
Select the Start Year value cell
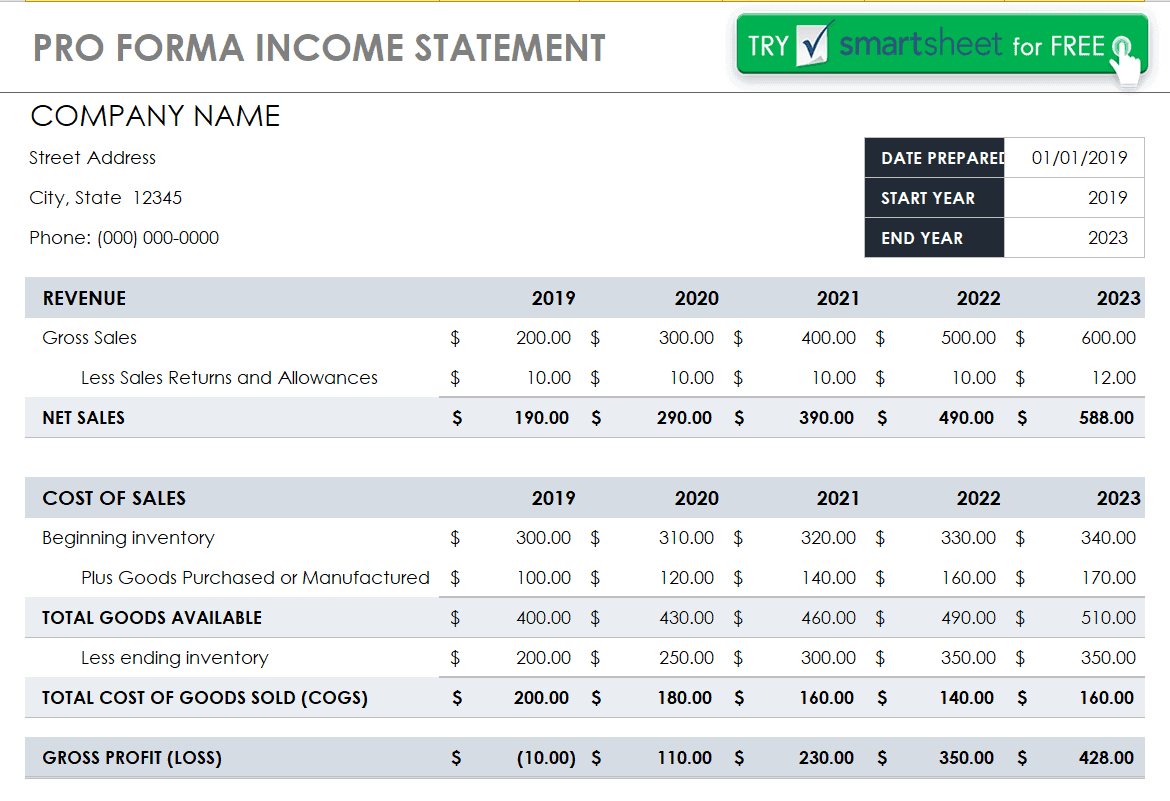1074,198
